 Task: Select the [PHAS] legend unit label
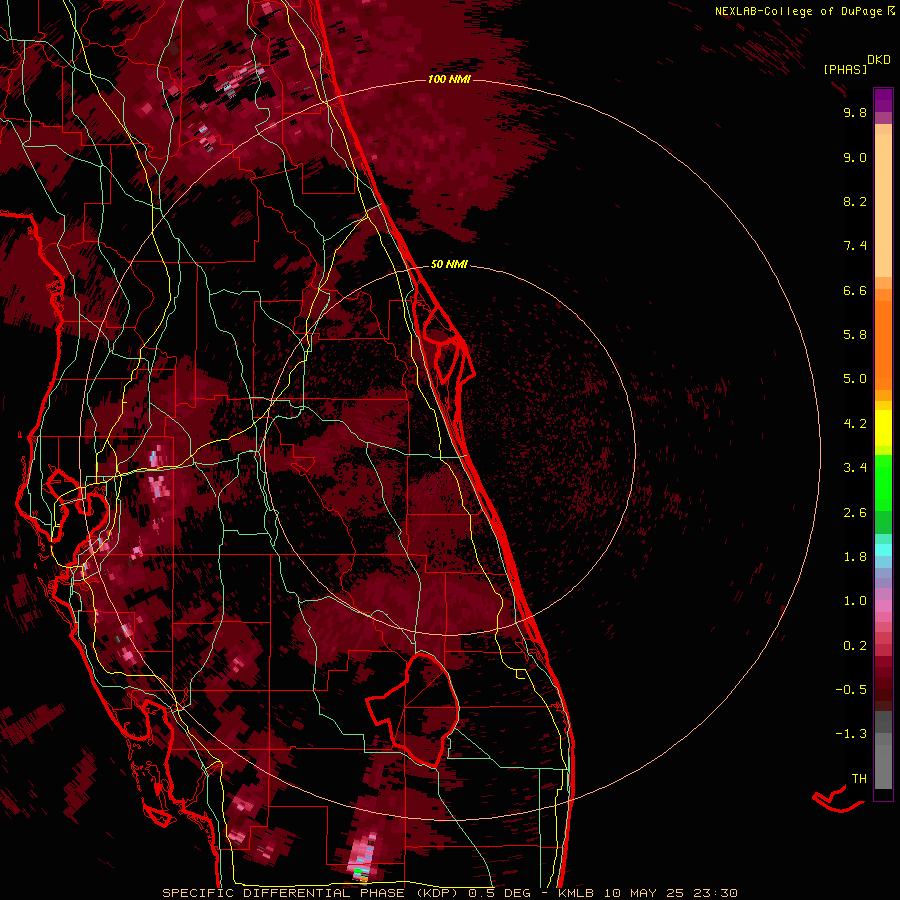(x=845, y=70)
